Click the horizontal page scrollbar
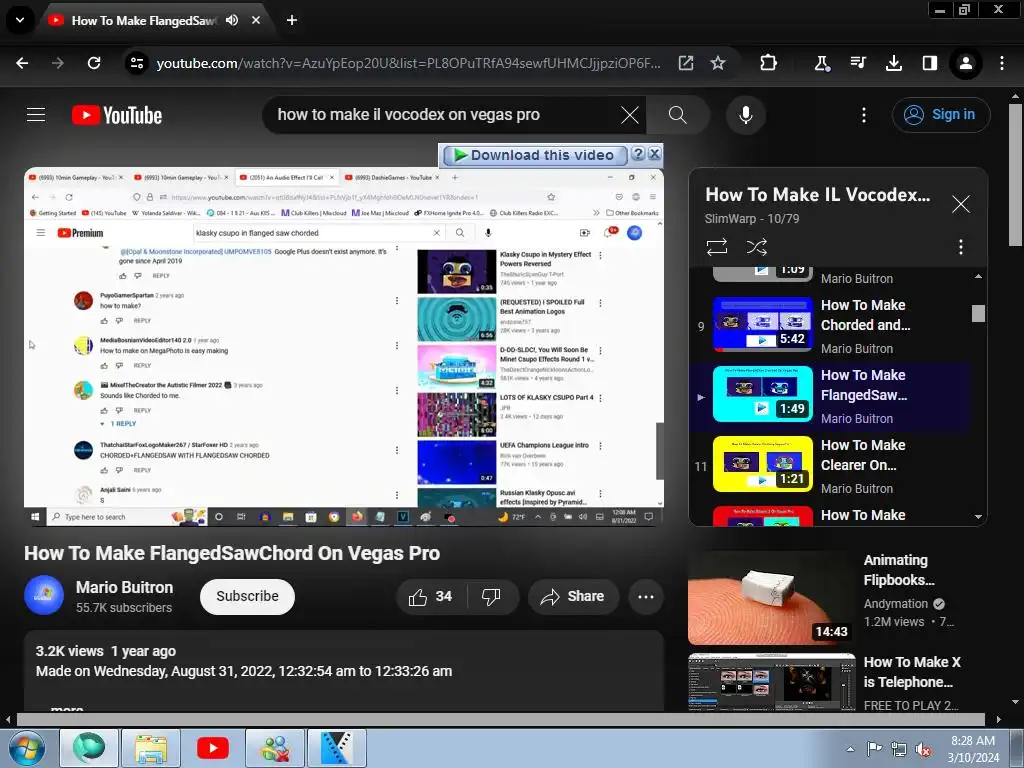The width and height of the screenshot is (1024, 768). (500, 720)
